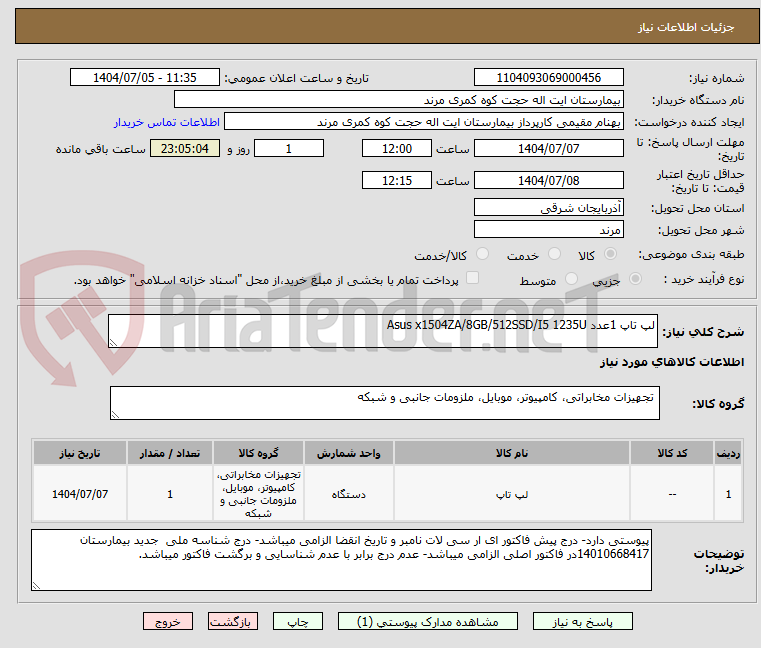Screen dimensions: 761x648
Task: Click the countdown timer 23:05:04
Action: [x=184, y=148]
